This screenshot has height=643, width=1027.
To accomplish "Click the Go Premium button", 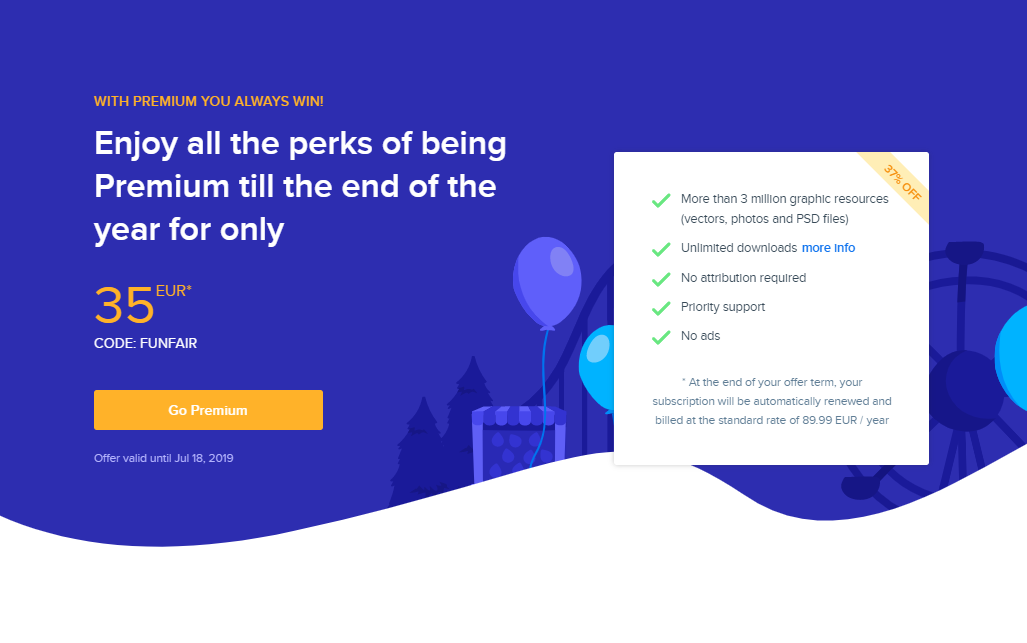I will click(208, 410).
